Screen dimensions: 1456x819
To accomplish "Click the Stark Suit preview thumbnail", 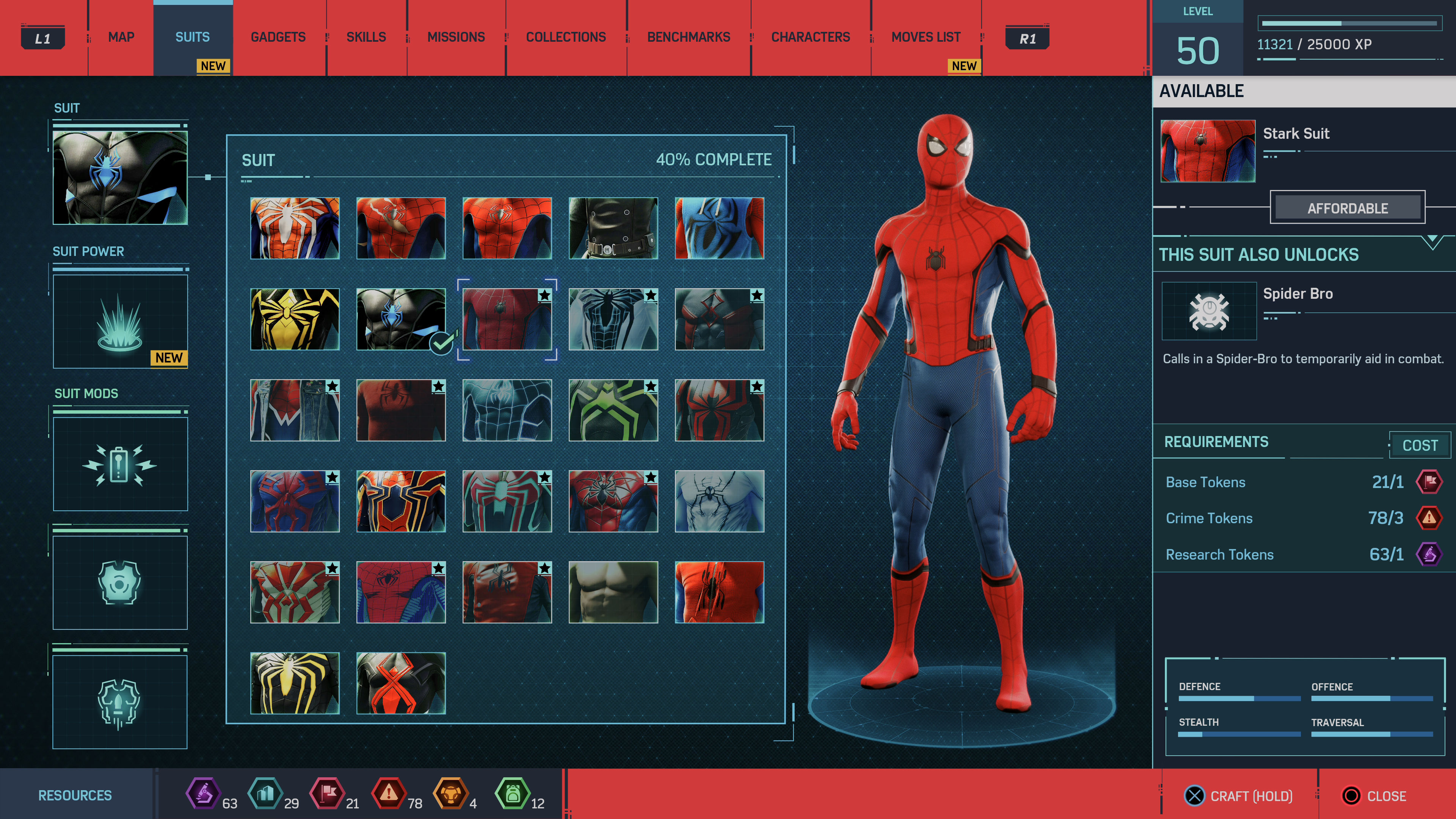I will coord(1208,151).
